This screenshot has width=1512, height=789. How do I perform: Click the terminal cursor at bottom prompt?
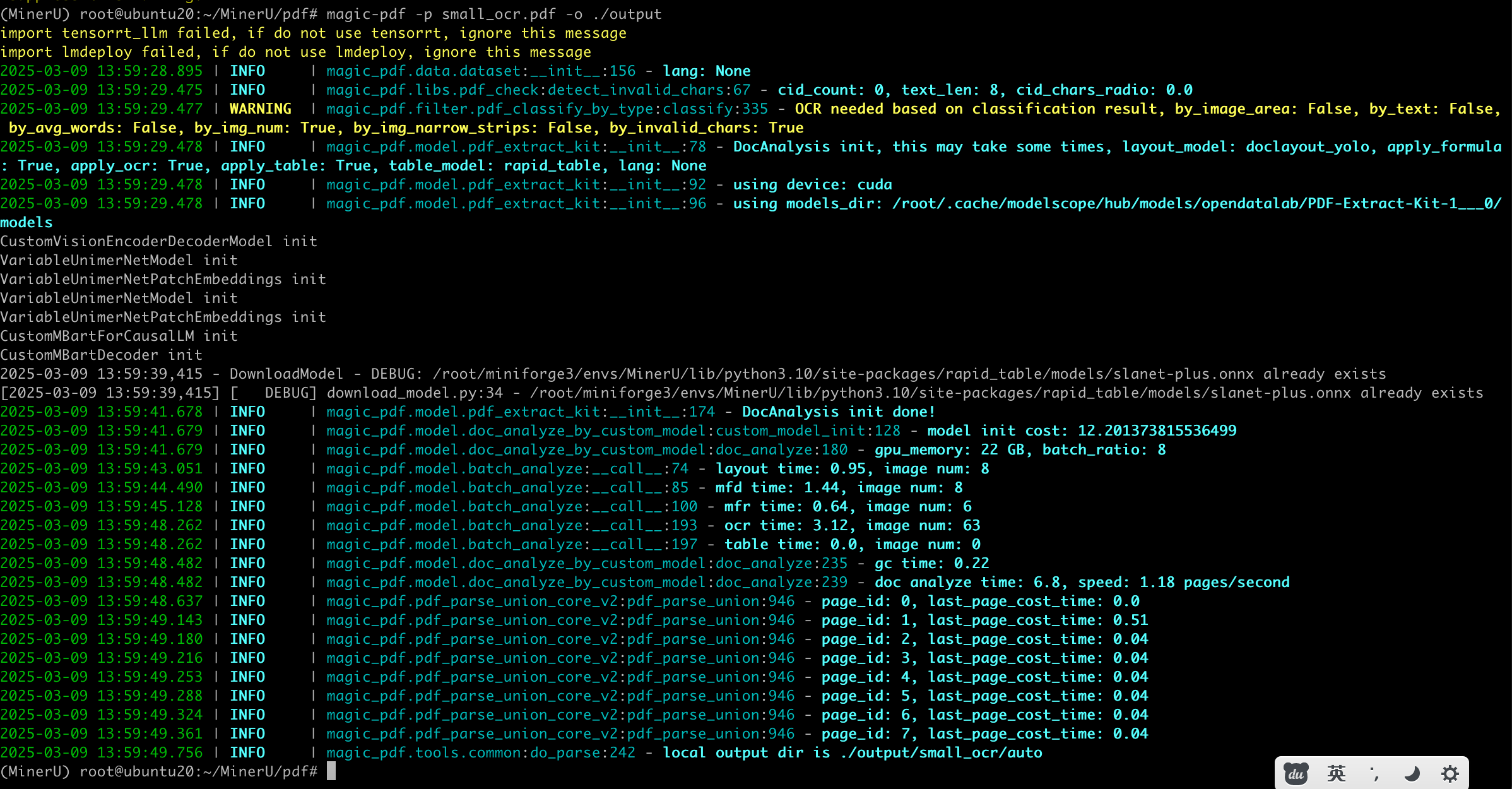point(331,771)
